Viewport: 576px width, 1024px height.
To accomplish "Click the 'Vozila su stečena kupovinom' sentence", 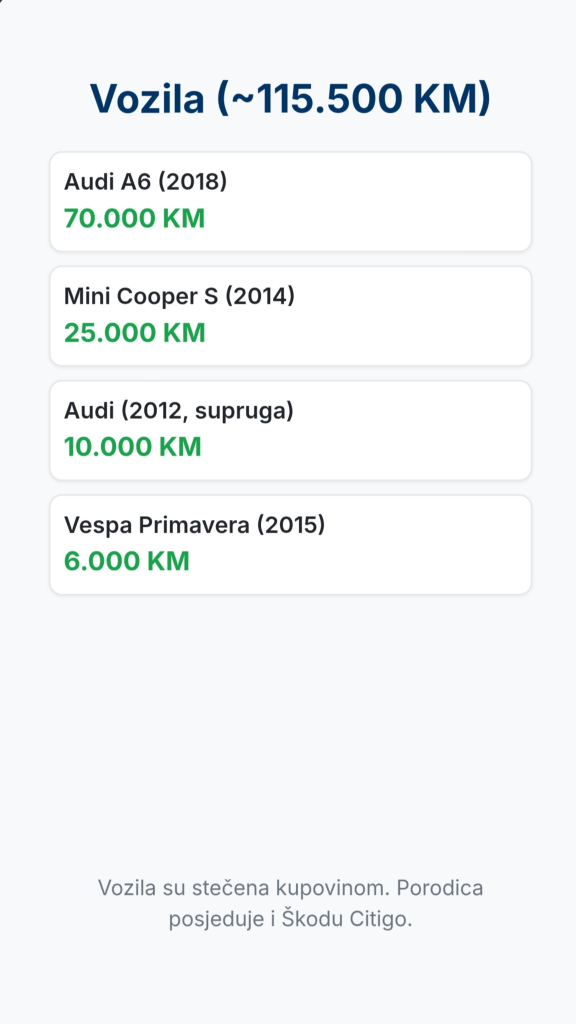I will pyautogui.click(x=244, y=888).
